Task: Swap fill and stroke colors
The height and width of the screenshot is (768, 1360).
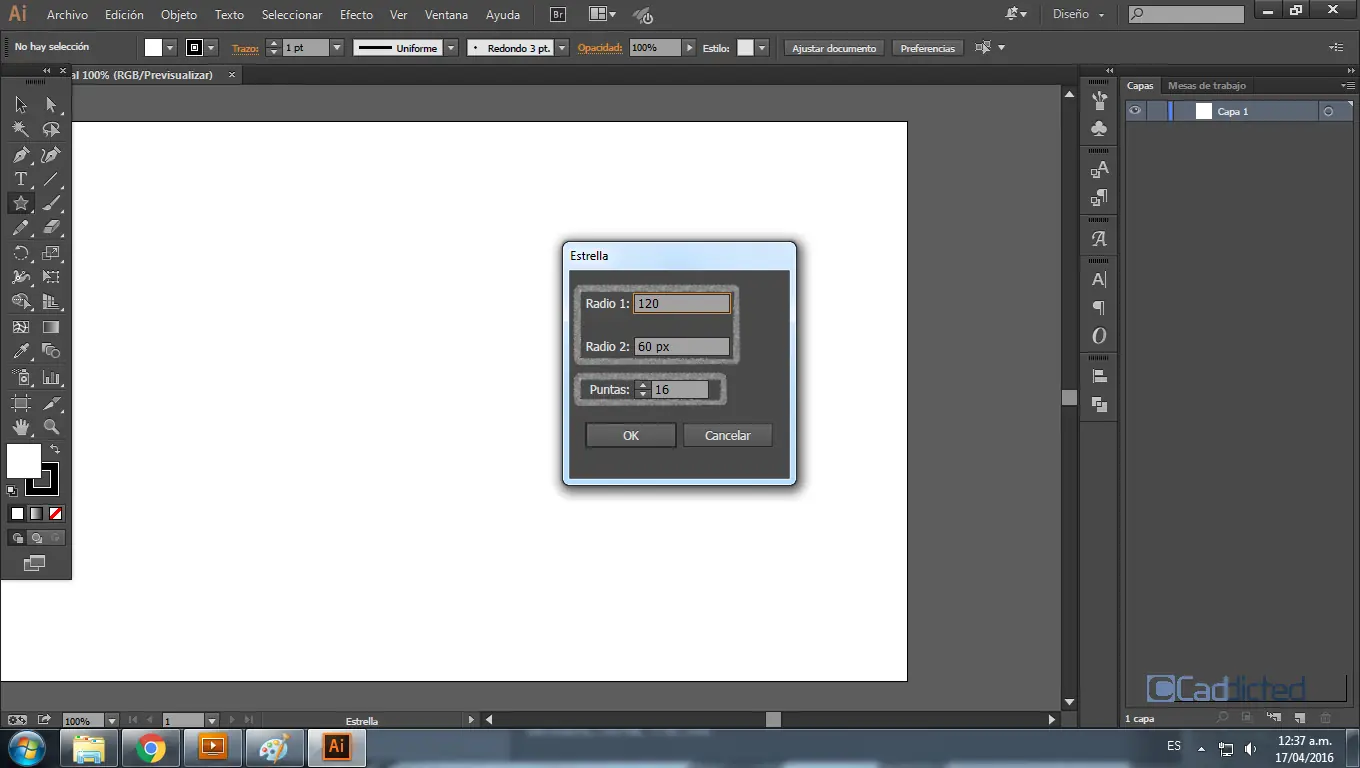Action: click(55, 450)
